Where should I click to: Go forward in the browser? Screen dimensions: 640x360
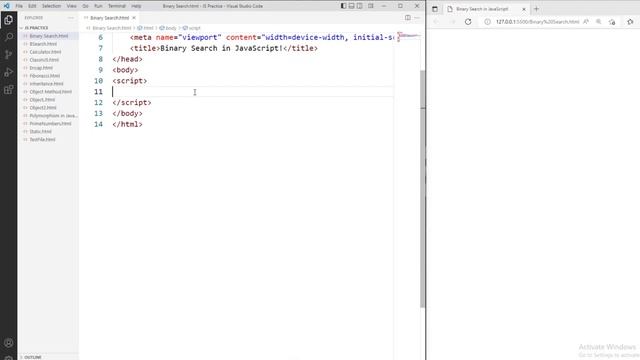452,22
